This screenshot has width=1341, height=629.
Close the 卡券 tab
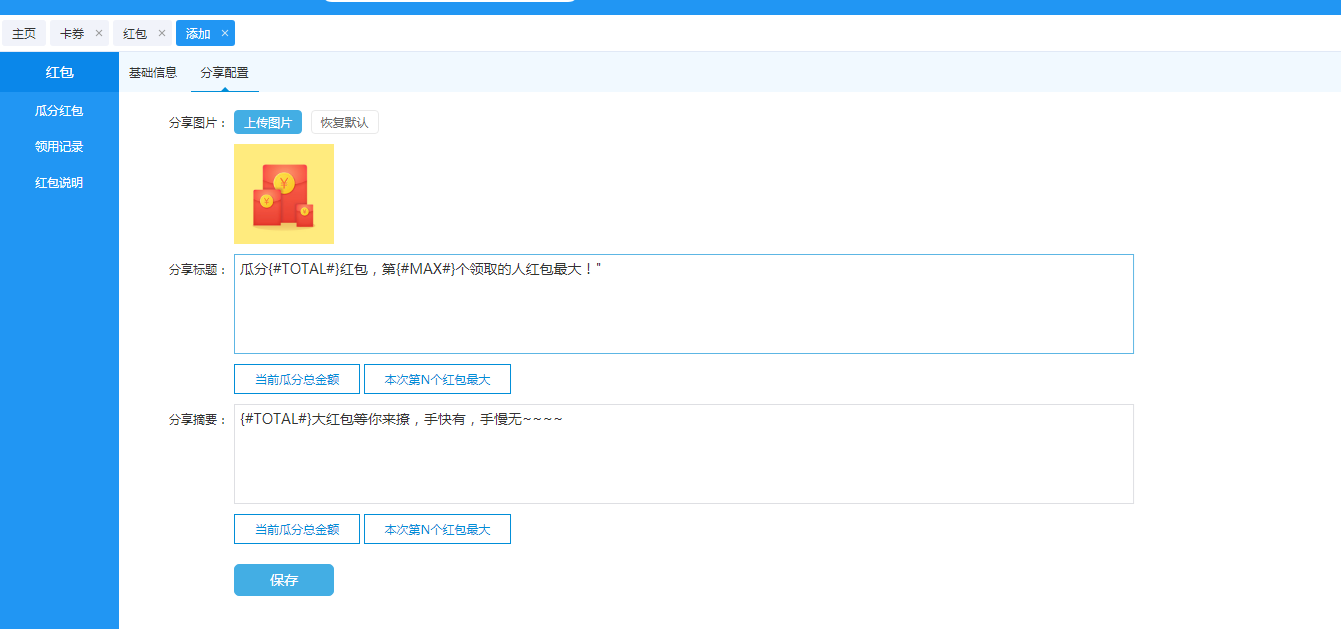click(x=99, y=33)
